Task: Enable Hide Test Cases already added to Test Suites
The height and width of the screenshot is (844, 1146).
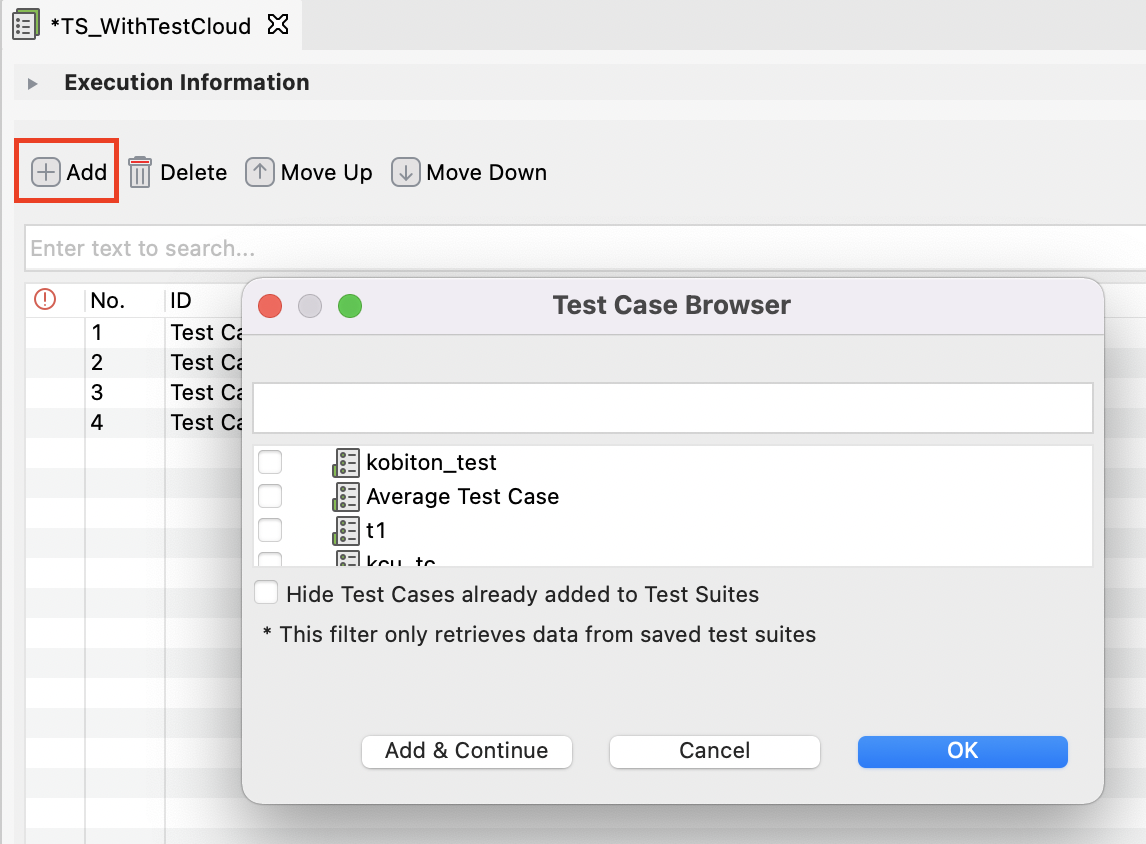Action: click(266, 593)
